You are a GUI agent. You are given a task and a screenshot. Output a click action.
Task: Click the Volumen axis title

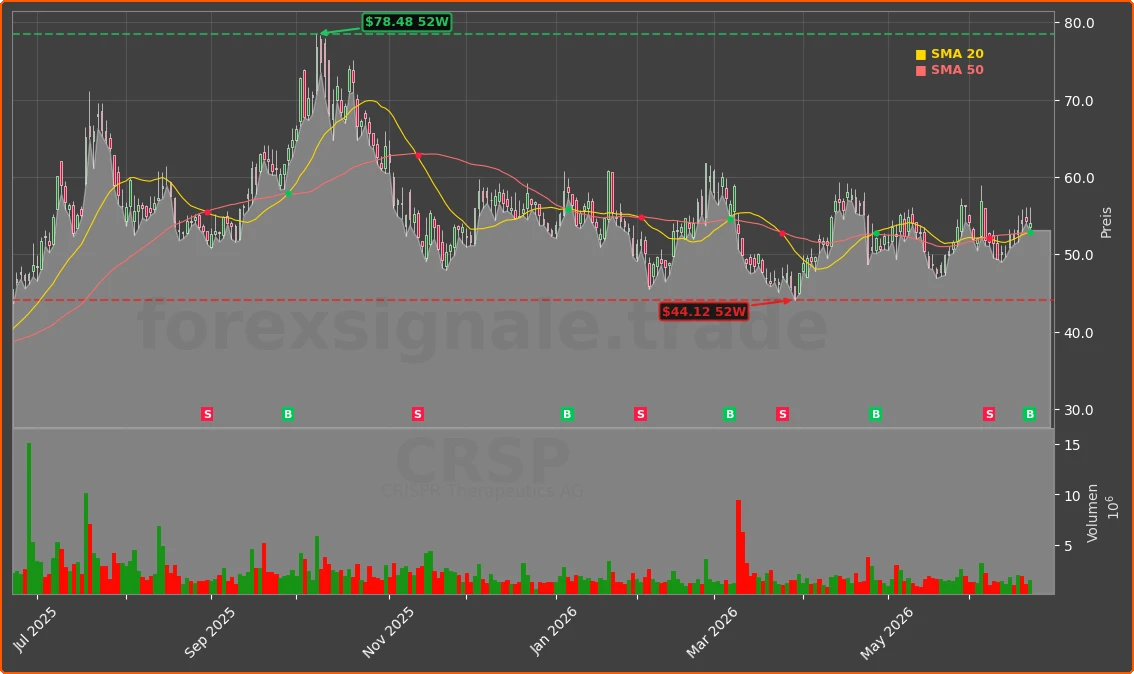[x=1092, y=513]
